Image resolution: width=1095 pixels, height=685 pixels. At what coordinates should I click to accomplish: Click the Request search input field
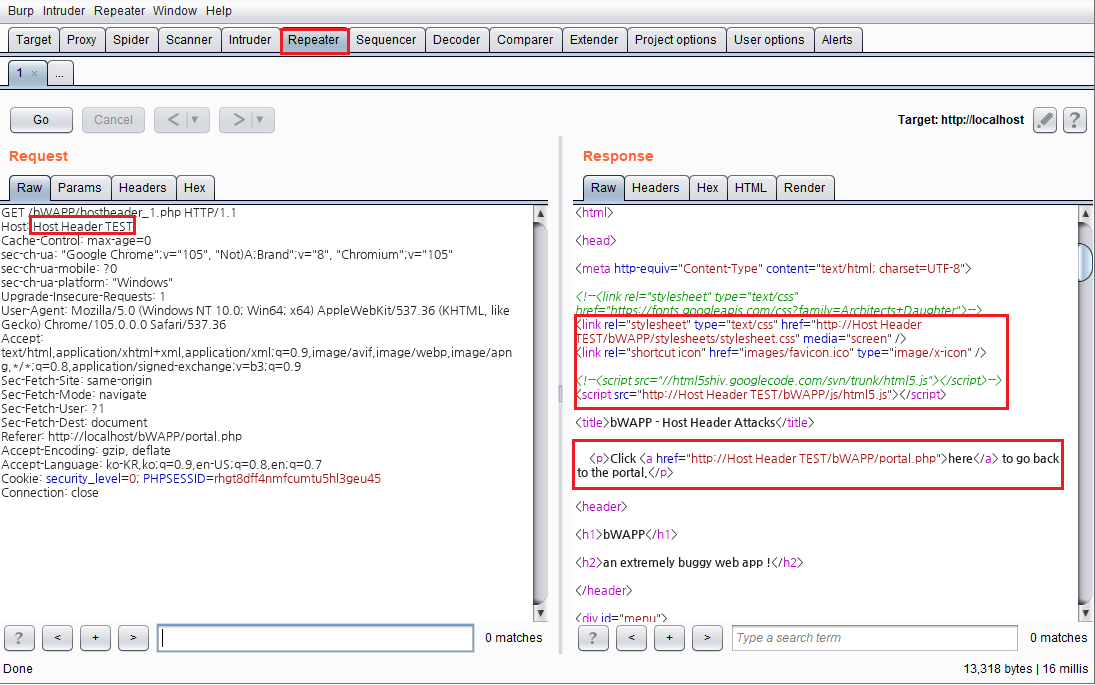pyautogui.click(x=316, y=638)
